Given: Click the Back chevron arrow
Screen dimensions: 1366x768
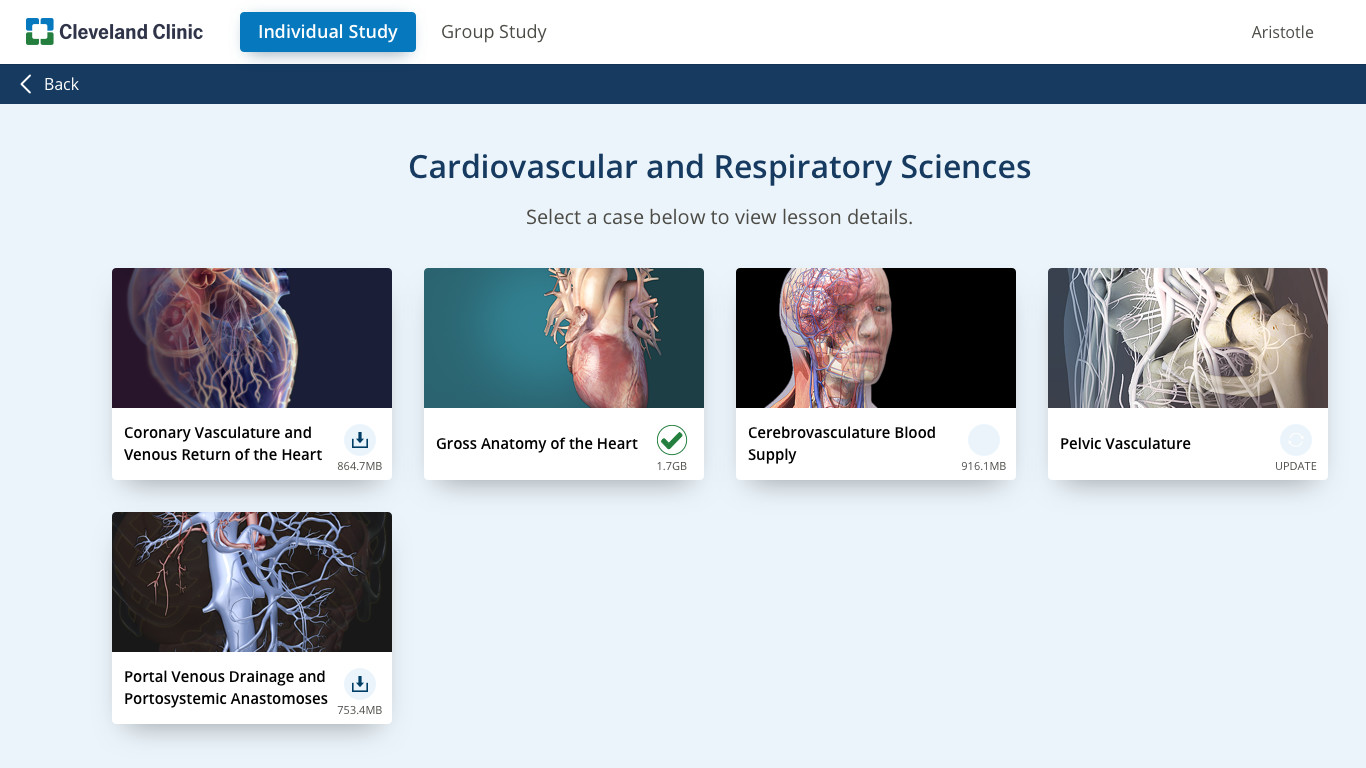Looking at the screenshot, I should [26, 84].
